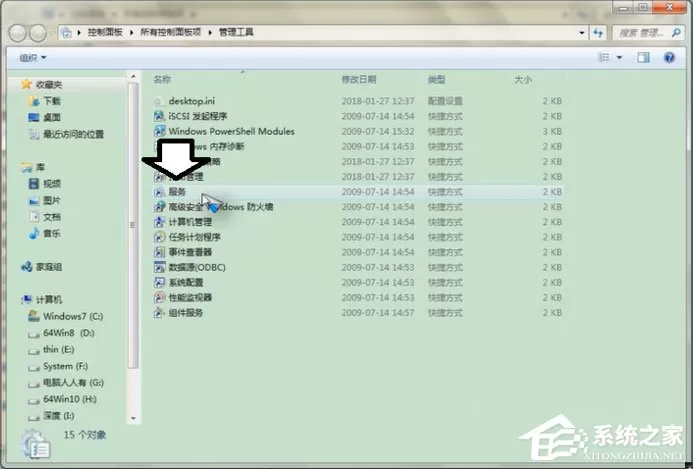This screenshot has width=693, height=469.
Task: Click the desktop.ini file icon
Action: click(159, 101)
